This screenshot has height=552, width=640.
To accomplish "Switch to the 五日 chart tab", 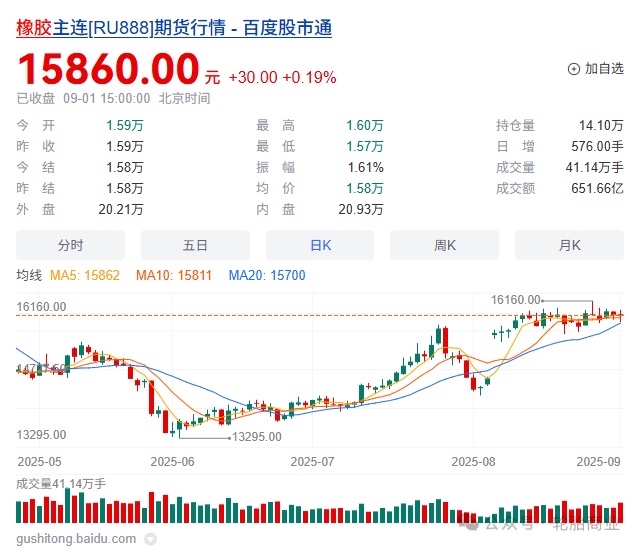I will point(195,245).
